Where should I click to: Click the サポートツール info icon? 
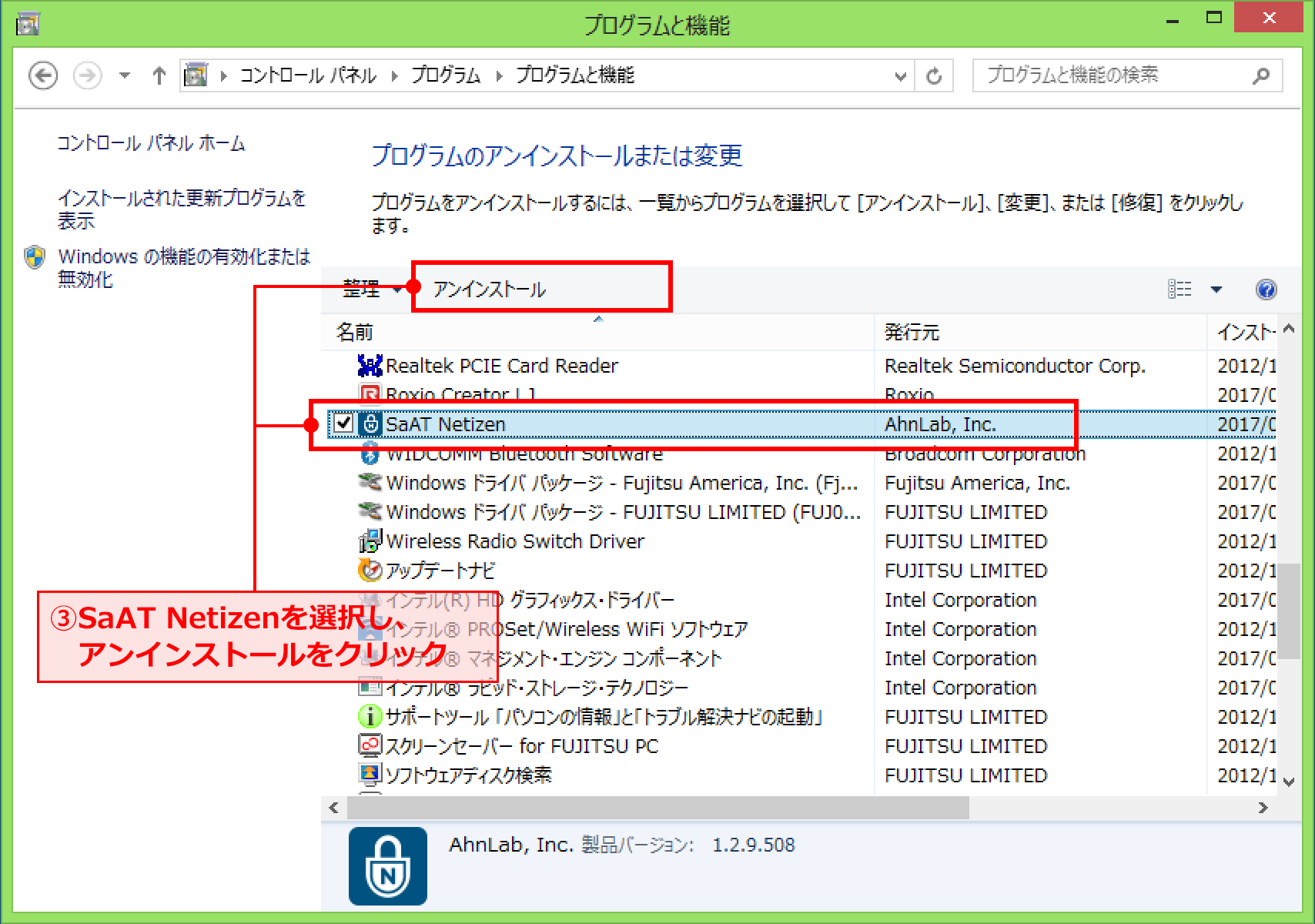point(370,716)
